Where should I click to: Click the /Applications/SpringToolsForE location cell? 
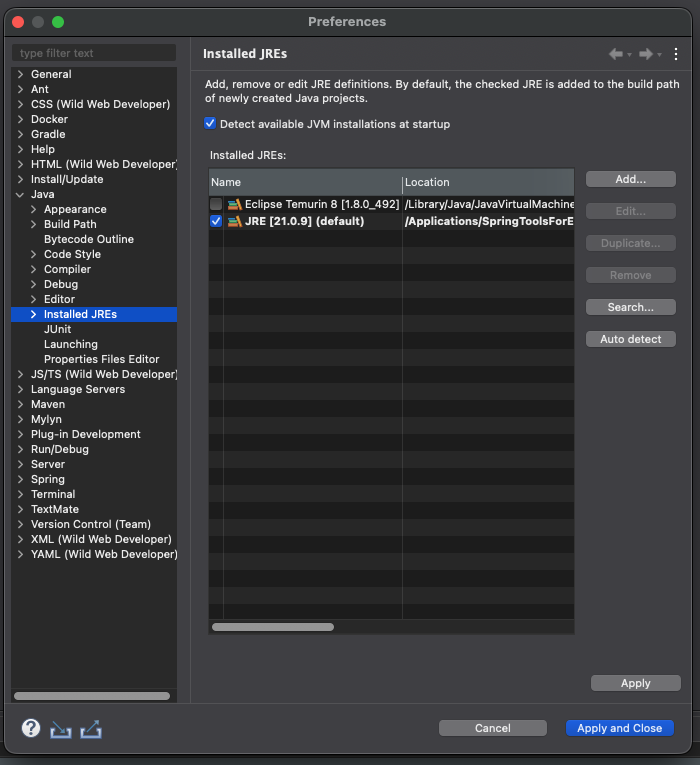489,221
